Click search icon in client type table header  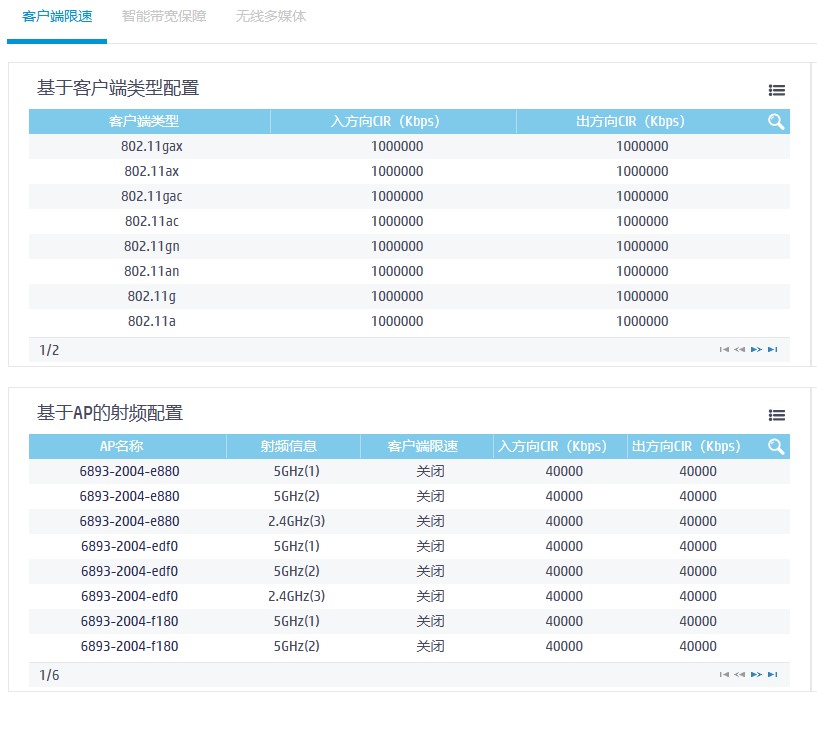click(x=776, y=122)
